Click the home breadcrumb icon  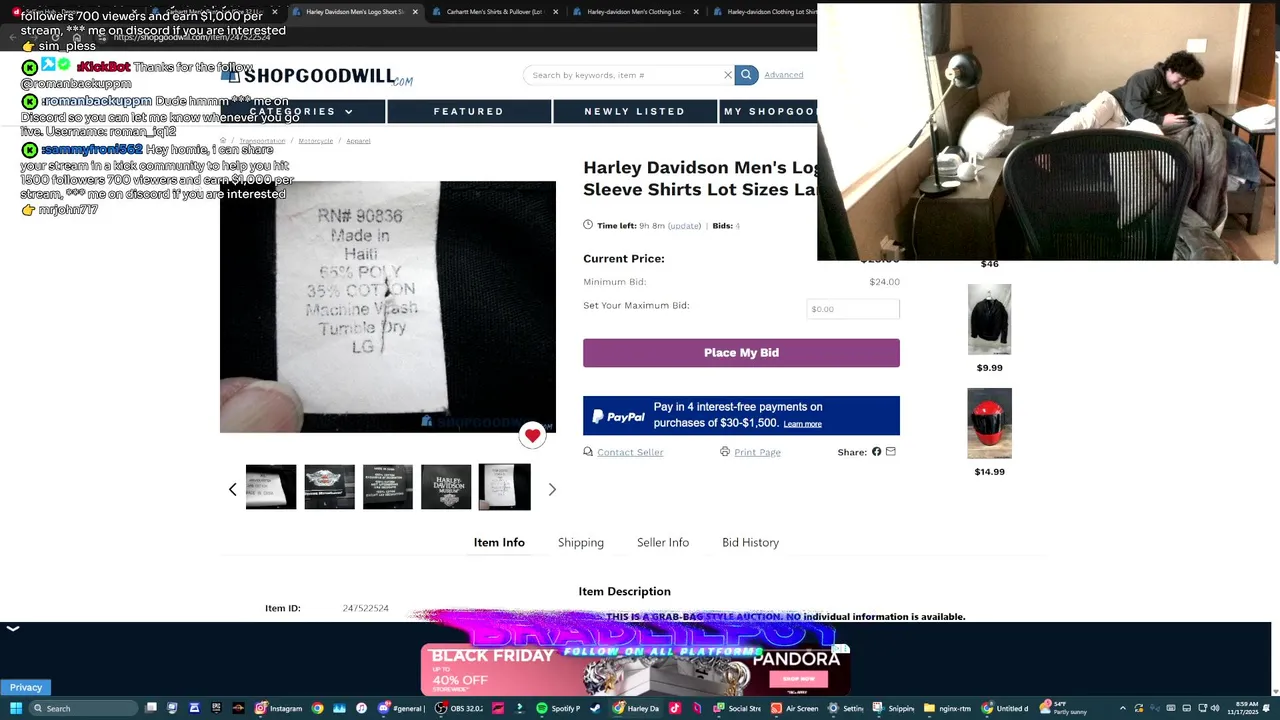pos(223,141)
